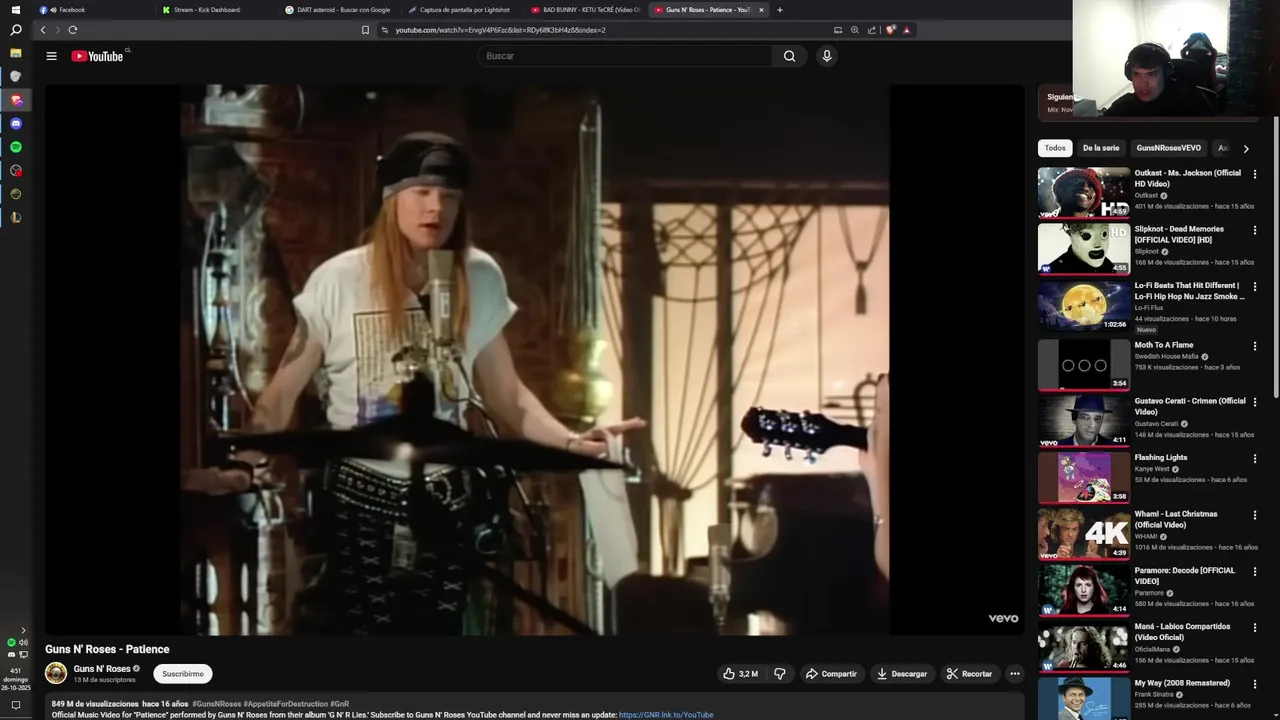The height and width of the screenshot is (720, 1280).
Task: Open the options menu for Outkast - Ms. Jackson
Action: click(x=1255, y=174)
